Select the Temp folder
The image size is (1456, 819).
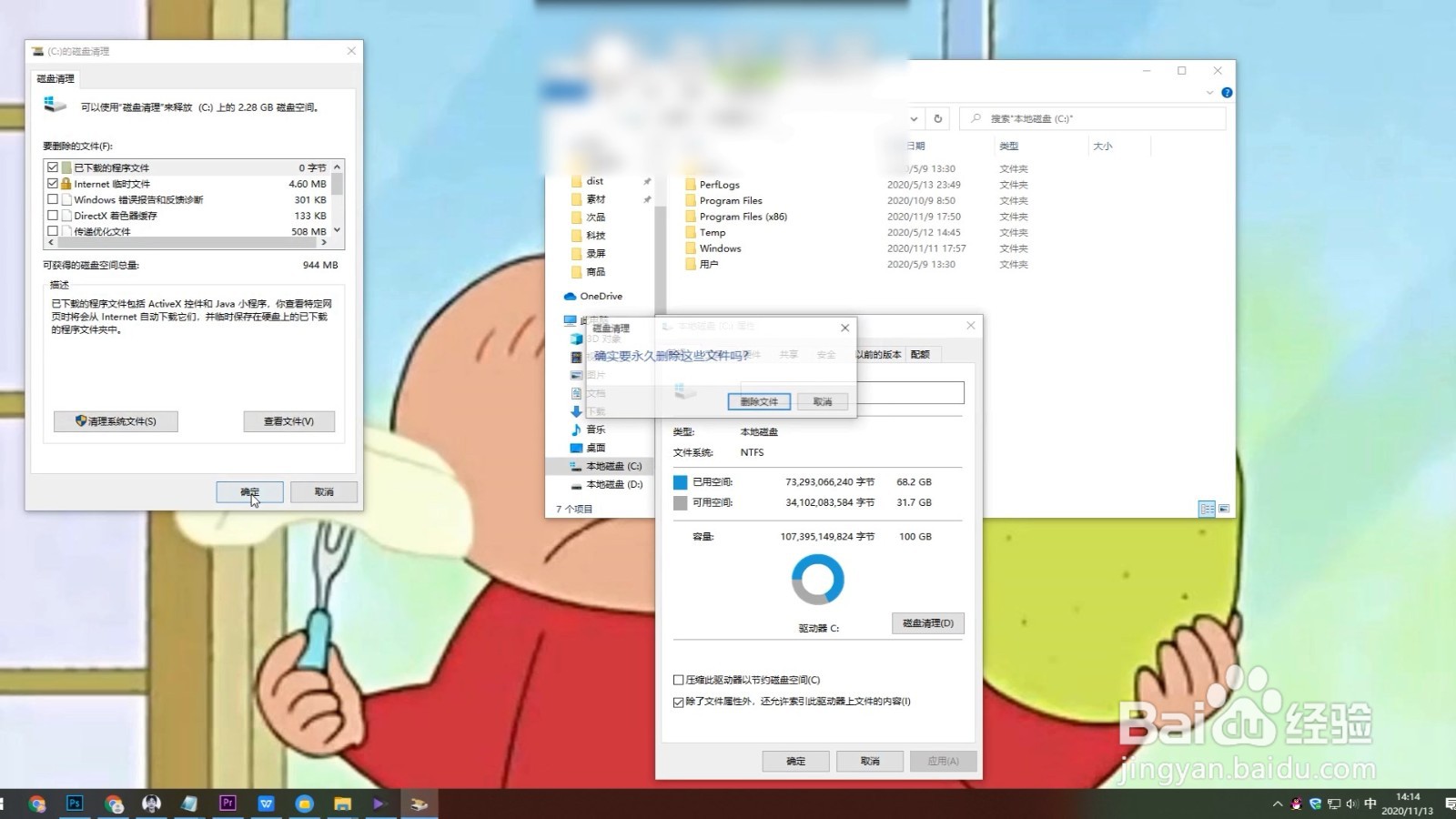[x=713, y=233]
